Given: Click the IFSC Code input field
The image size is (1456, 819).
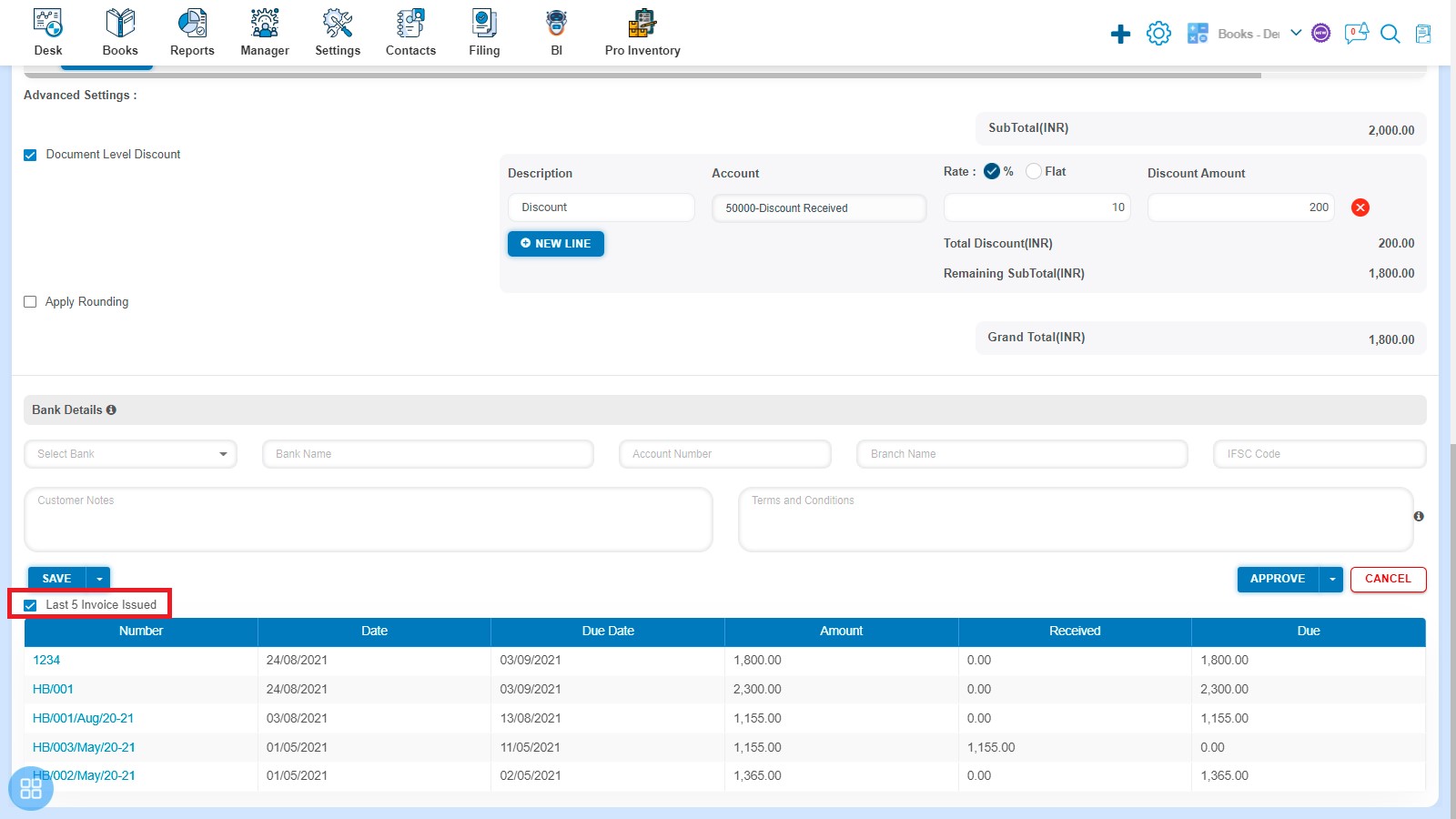Looking at the screenshot, I should tap(1319, 454).
